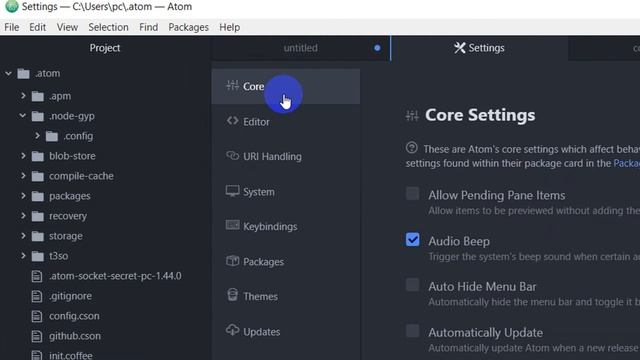Open the Themes settings section
Image resolution: width=640 pixels, height=360 pixels.
coord(286,296)
